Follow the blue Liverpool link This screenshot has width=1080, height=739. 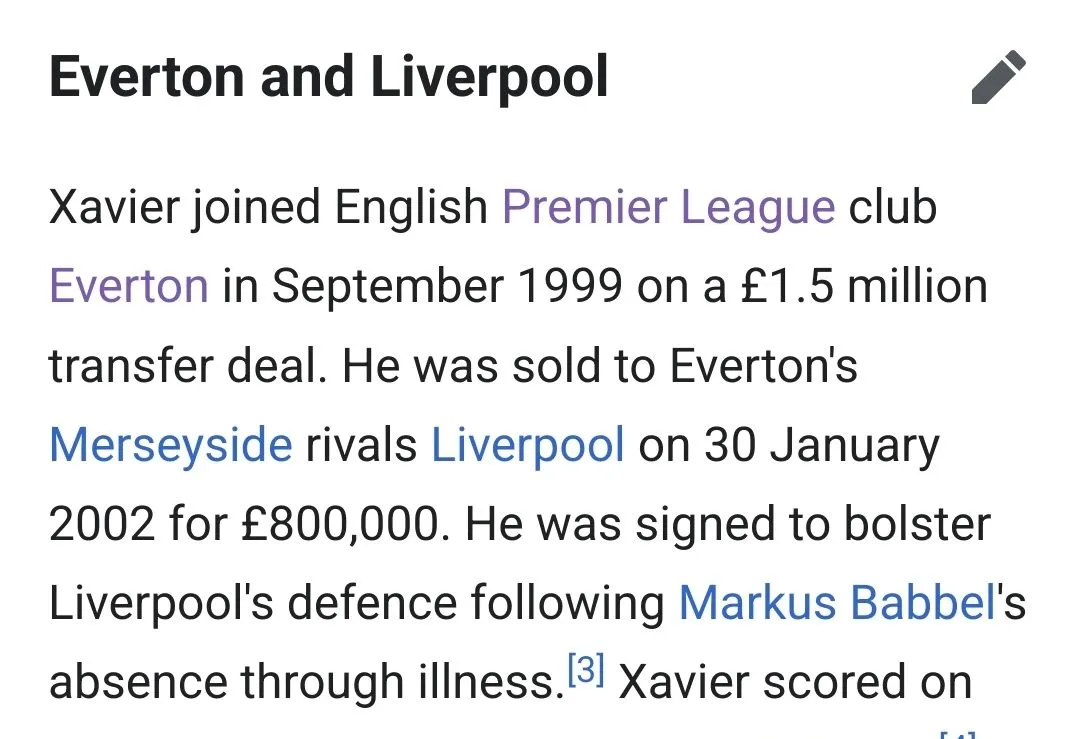pos(528,444)
